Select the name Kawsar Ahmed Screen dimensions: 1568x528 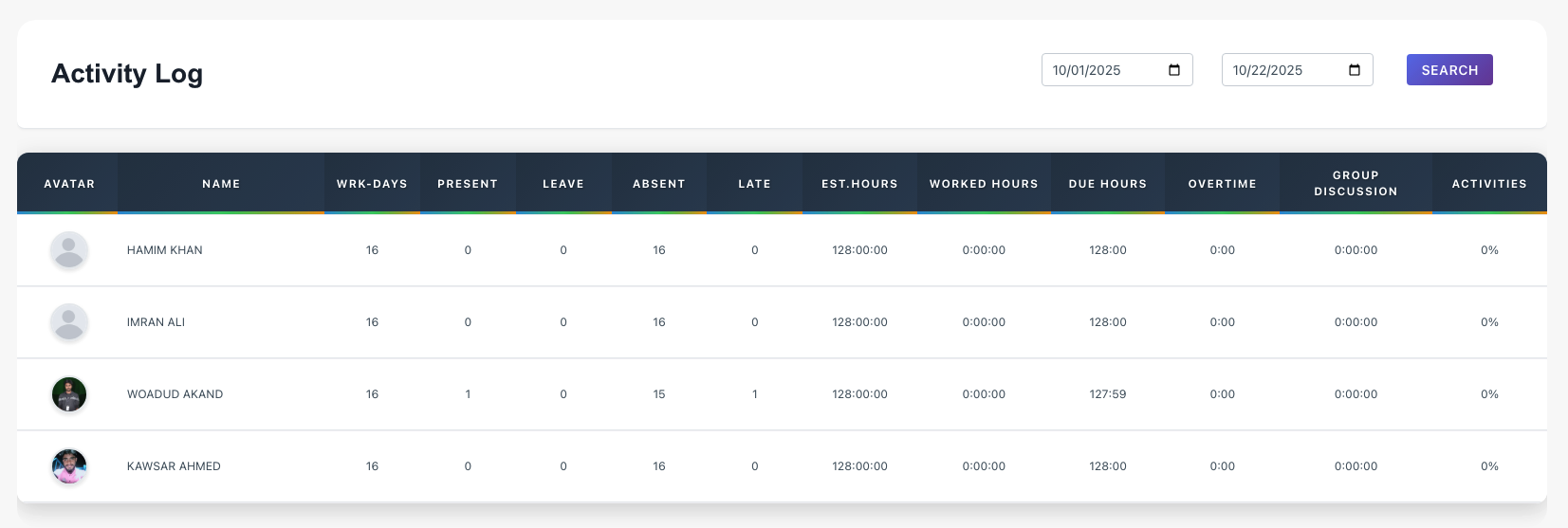click(x=174, y=466)
